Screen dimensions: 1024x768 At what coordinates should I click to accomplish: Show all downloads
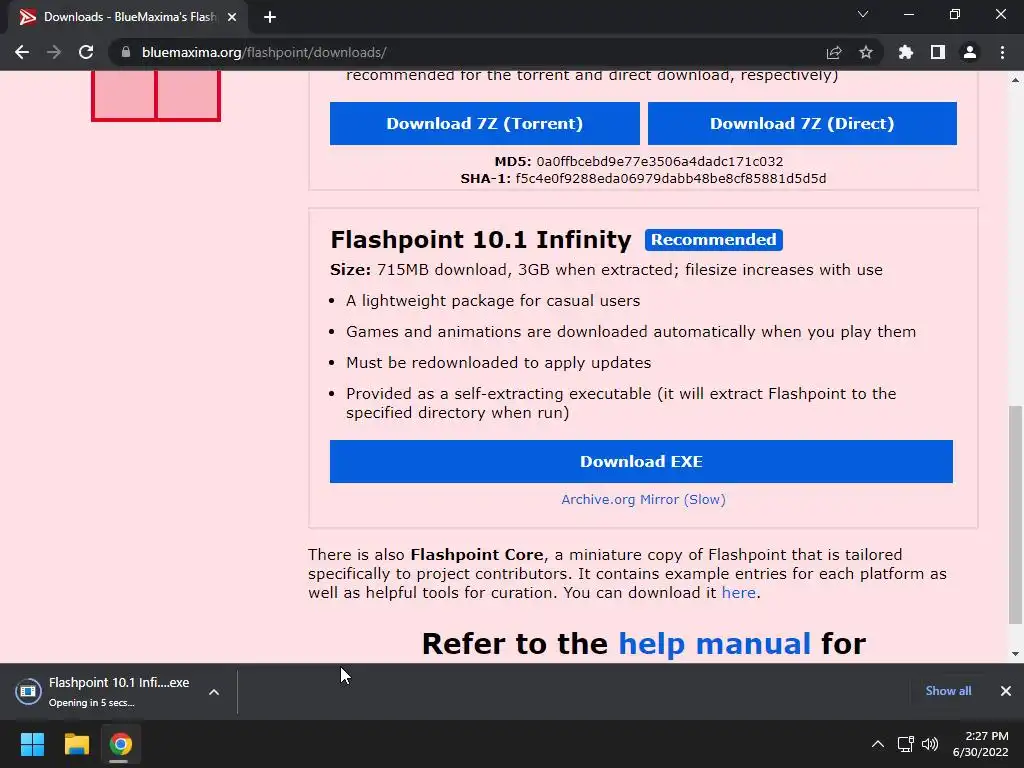click(948, 691)
